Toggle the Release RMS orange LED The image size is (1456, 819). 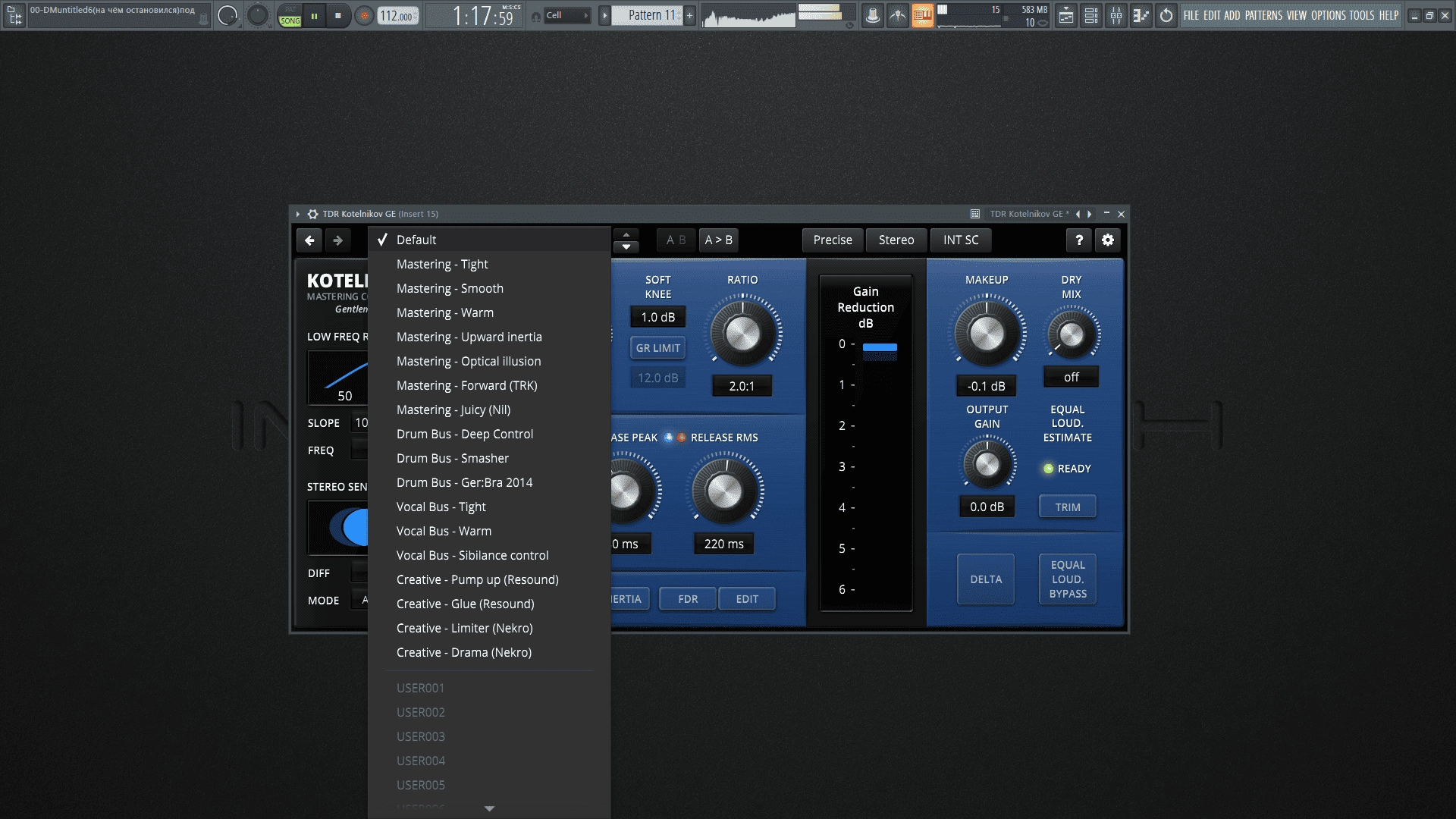pyautogui.click(x=681, y=438)
